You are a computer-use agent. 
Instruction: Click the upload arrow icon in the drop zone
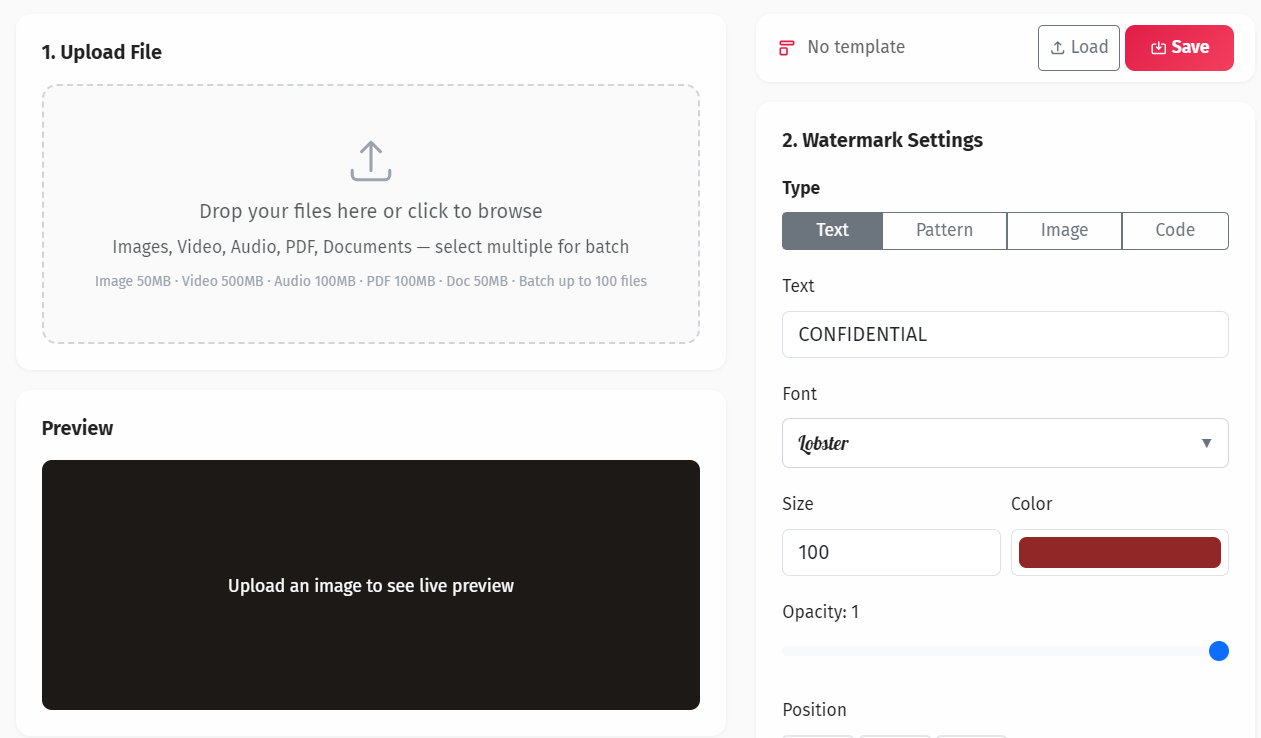point(371,160)
